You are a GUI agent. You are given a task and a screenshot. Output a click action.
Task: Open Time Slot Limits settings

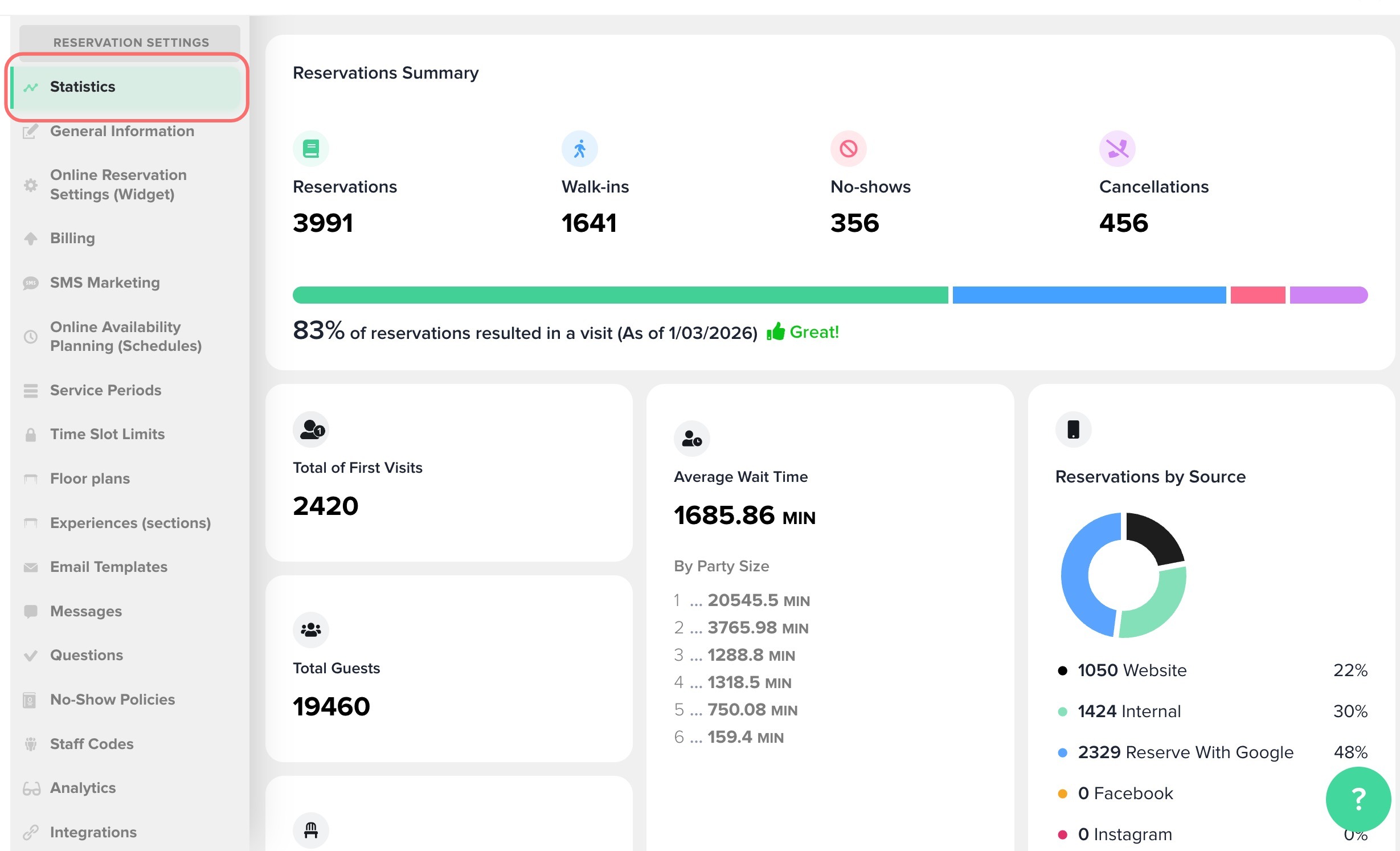point(107,434)
